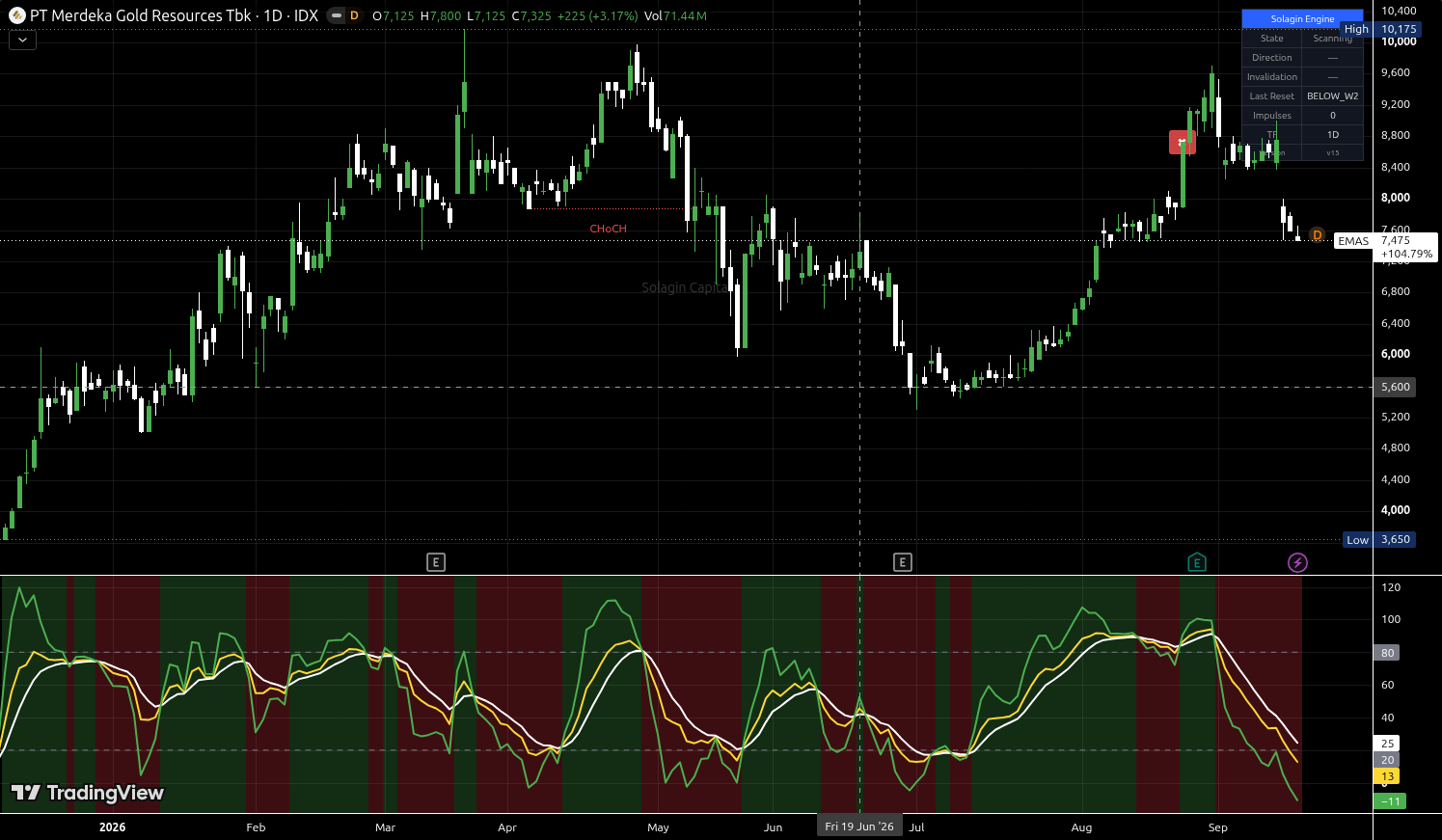Click the High 10,175 price label
Image resolution: width=1442 pixels, height=840 pixels.
click(x=1379, y=29)
